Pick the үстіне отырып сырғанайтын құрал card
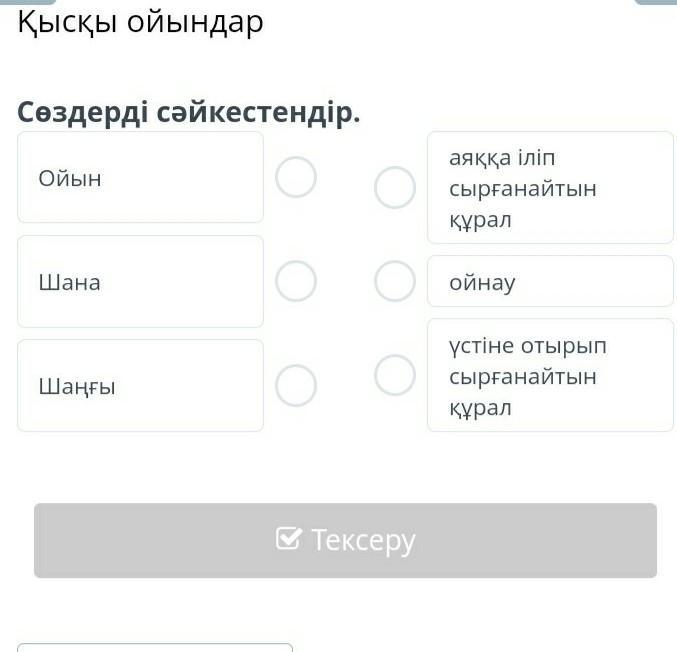Screen dimensions: 677x652 click(550, 375)
